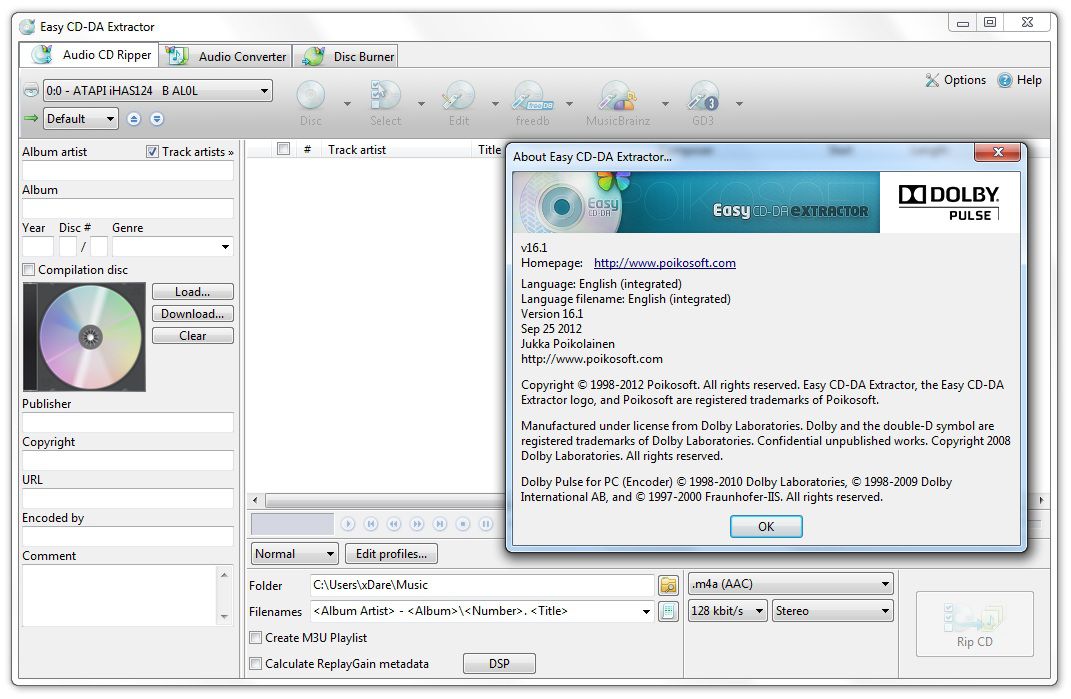Viewport: 1071px width, 699px height.
Task: Switch to the Disc Burner tab
Action: click(346, 56)
